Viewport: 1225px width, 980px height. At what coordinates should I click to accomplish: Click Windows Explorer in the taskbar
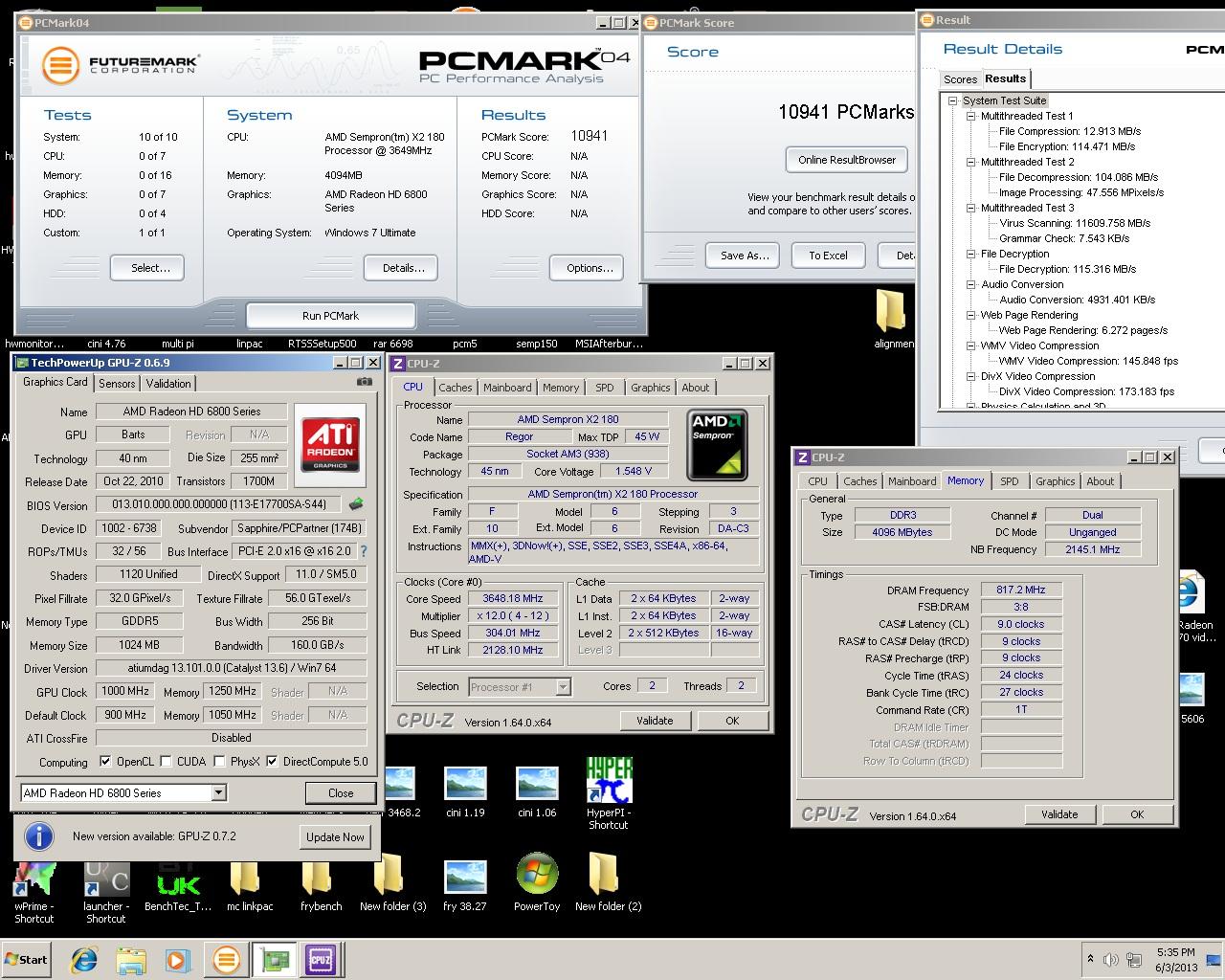tap(131, 960)
